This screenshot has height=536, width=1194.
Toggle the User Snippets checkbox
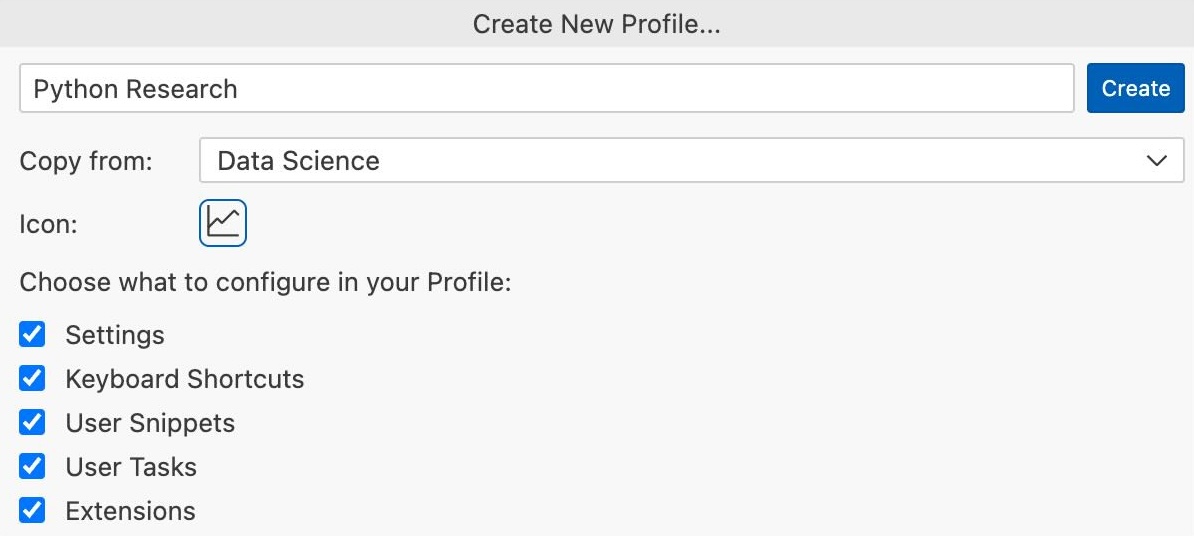32,422
